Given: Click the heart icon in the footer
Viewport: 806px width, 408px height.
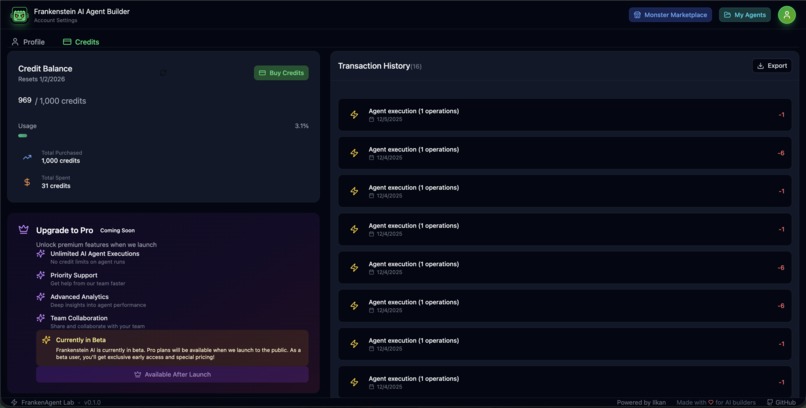Looking at the screenshot, I should pos(711,402).
